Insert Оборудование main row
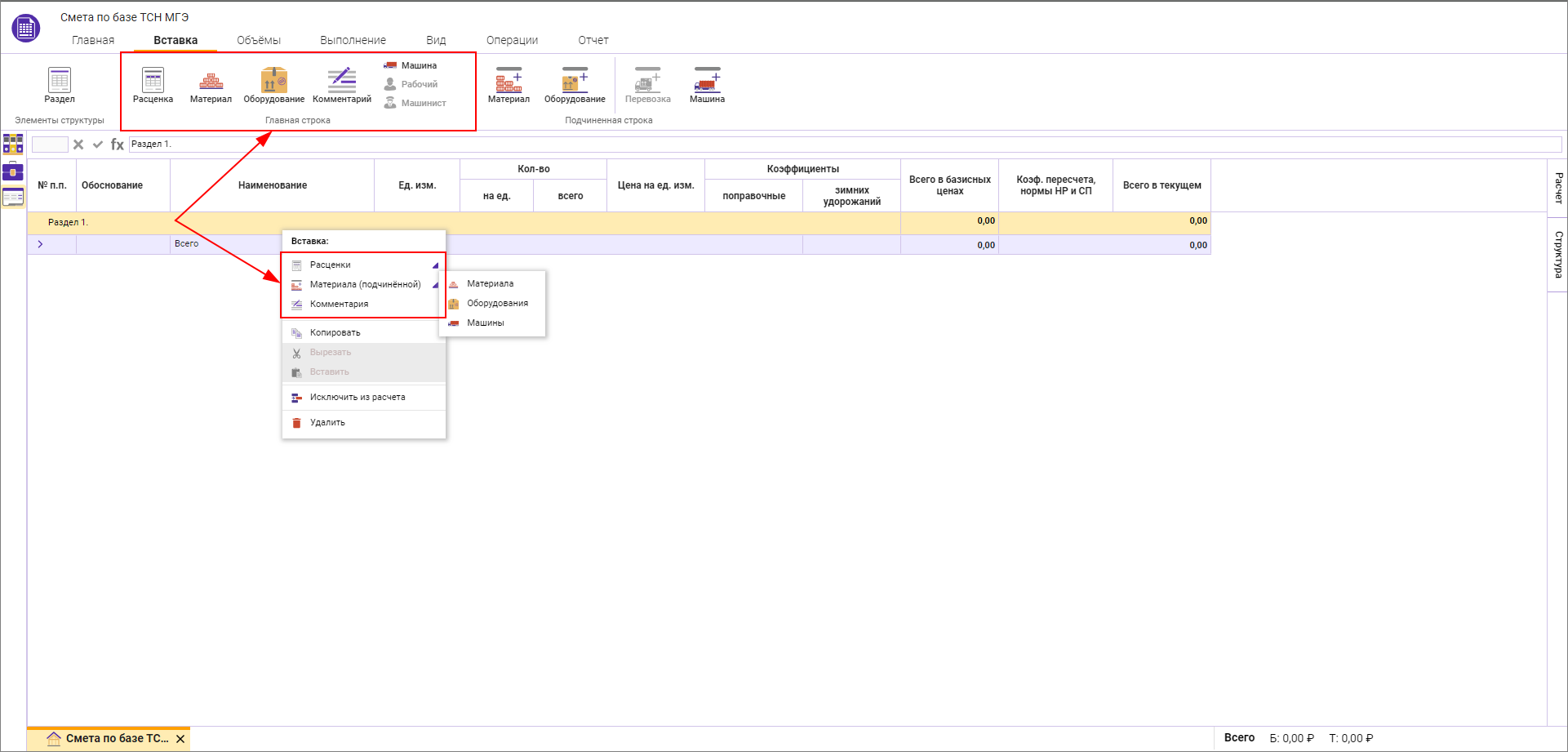The height and width of the screenshot is (752, 1568). pyautogui.click(x=273, y=86)
